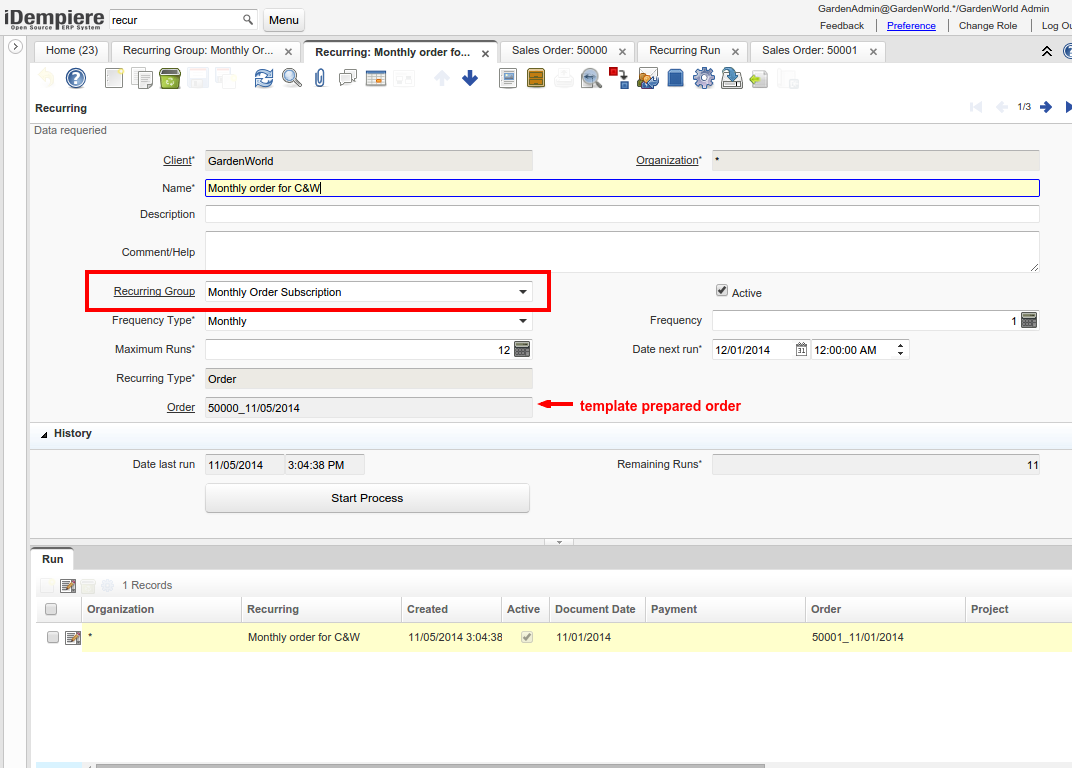Click the Attachment paperclip icon
1072x768 pixels.
[x=320, y=78]
